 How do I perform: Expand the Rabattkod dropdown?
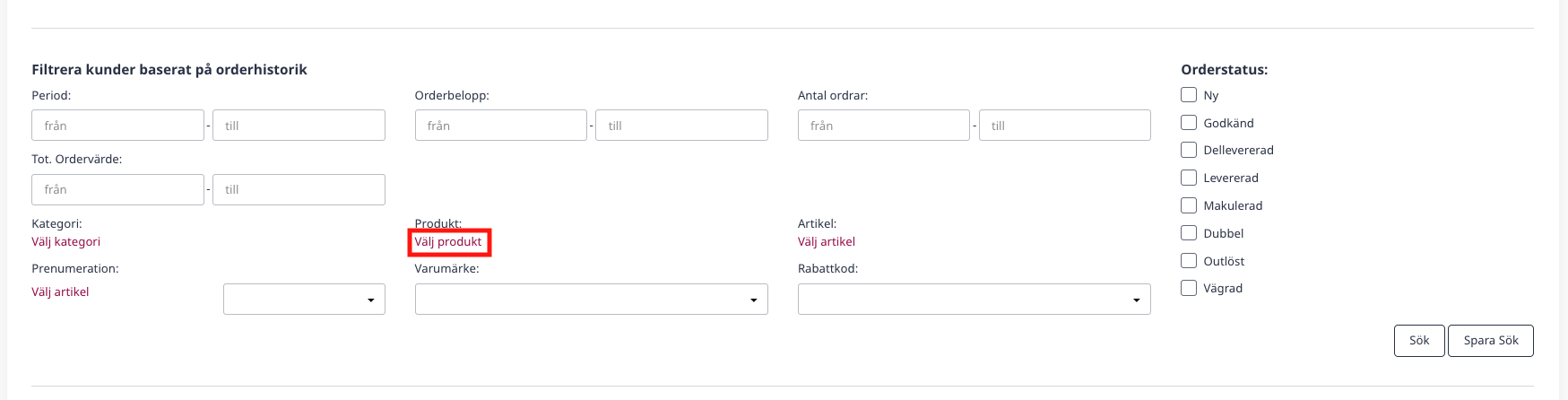974,300
